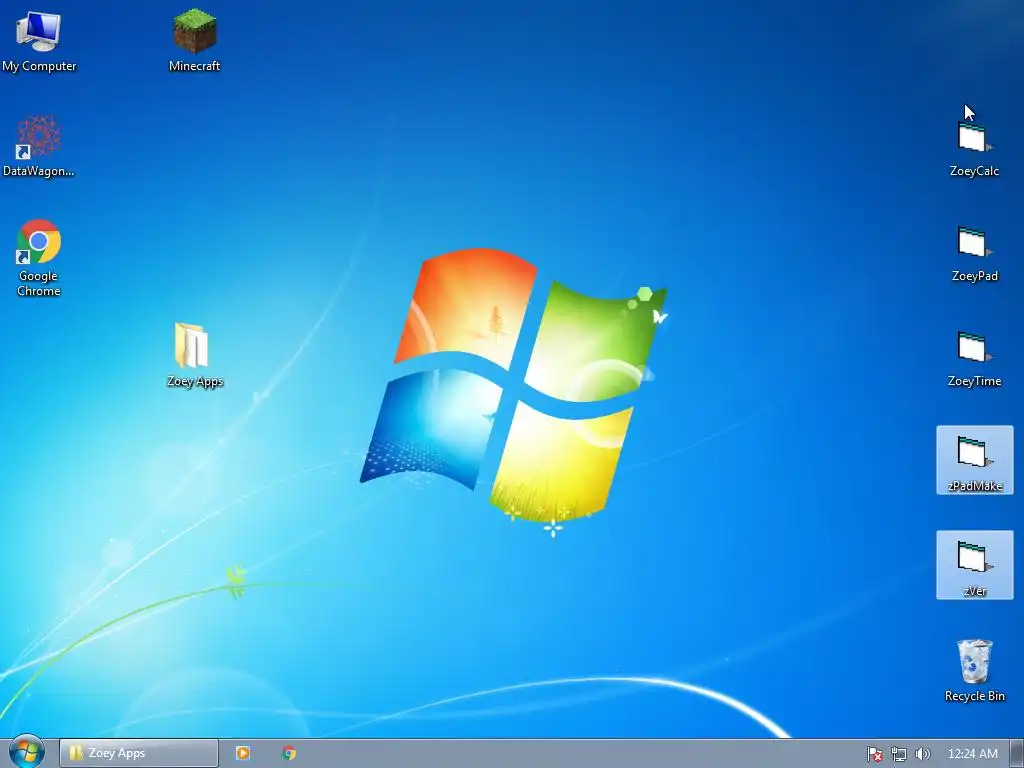Open Action Center flag tray icon
This screenshot has height=768, width=1024.
tap(875, 754)
